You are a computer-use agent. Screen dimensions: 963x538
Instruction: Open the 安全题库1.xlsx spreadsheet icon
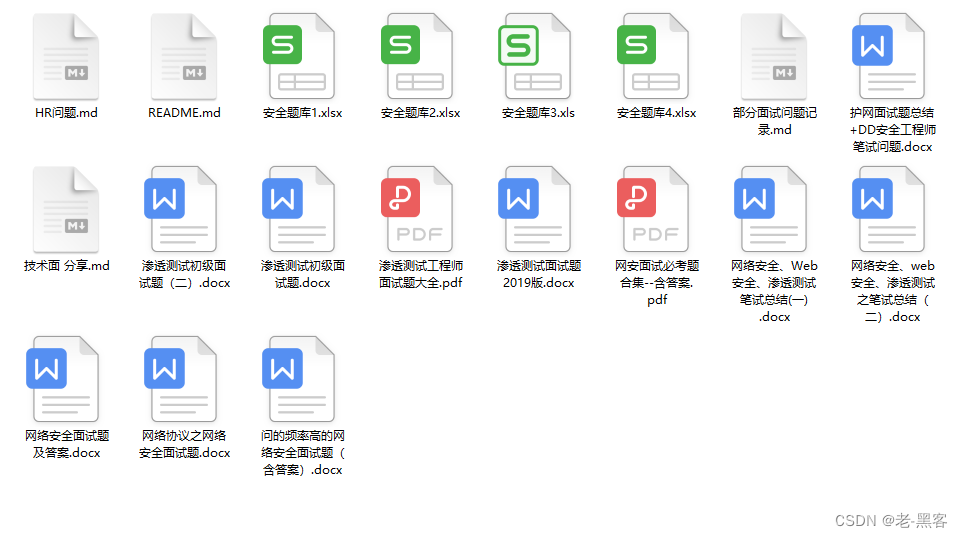pyautogui.click(x=299, y=57)
